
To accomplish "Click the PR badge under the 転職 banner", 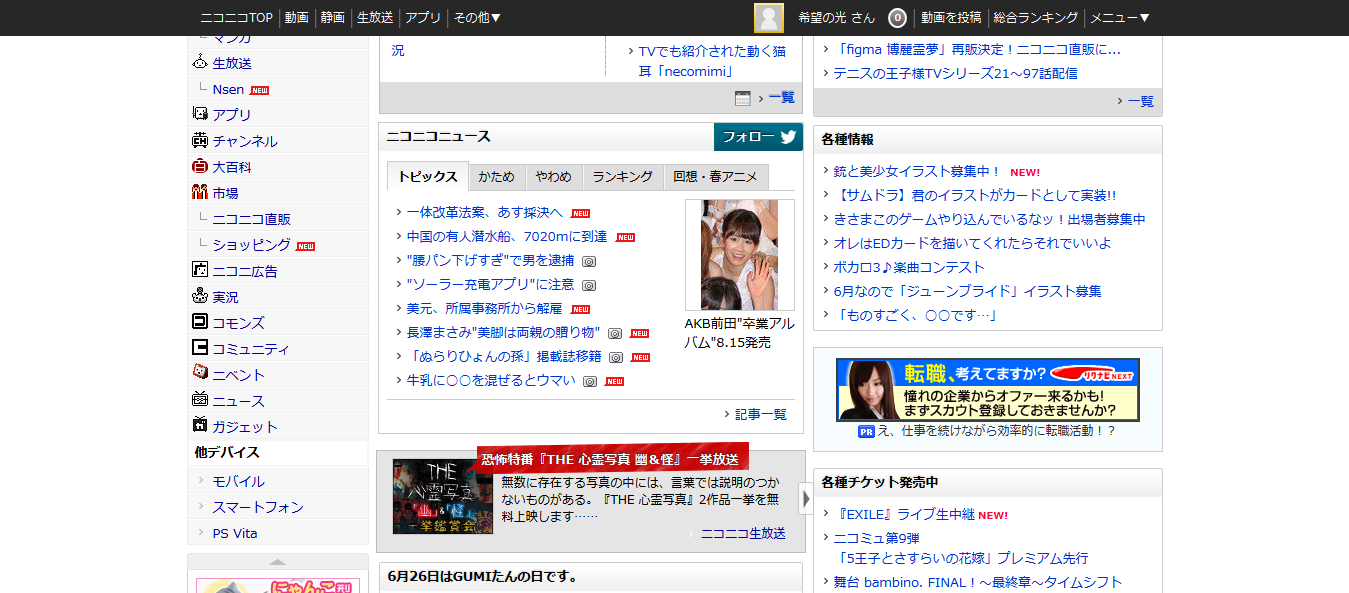I will pyautogui.click(x=867, y=431).
